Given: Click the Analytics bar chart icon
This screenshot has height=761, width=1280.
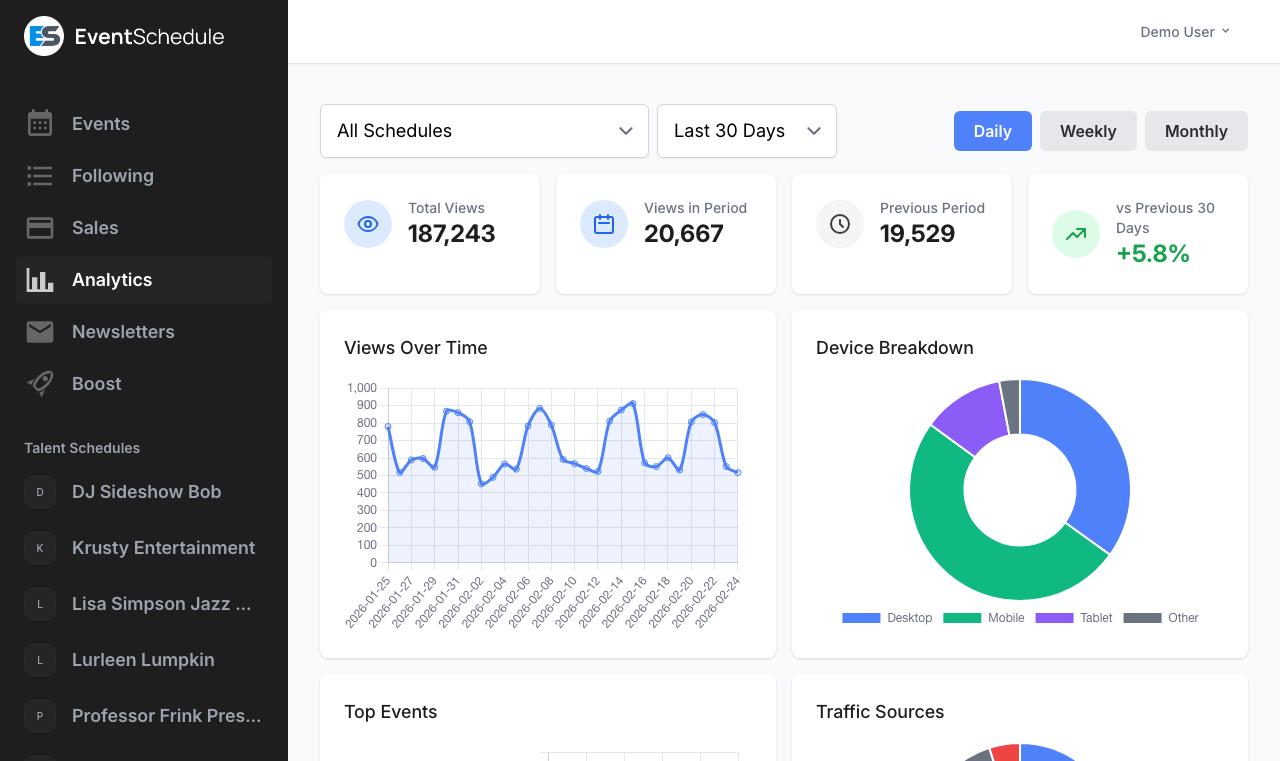Looking at the screenshot, I should (39, 280).
